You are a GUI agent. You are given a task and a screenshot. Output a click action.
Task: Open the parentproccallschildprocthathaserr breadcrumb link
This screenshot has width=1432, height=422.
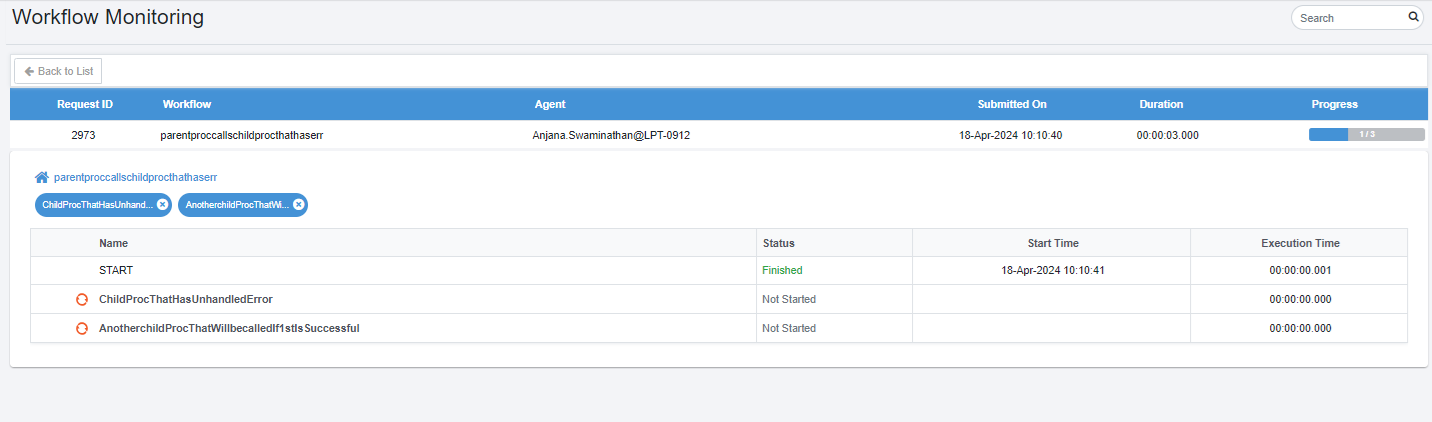pyautogui.click(x=135, y=177)
